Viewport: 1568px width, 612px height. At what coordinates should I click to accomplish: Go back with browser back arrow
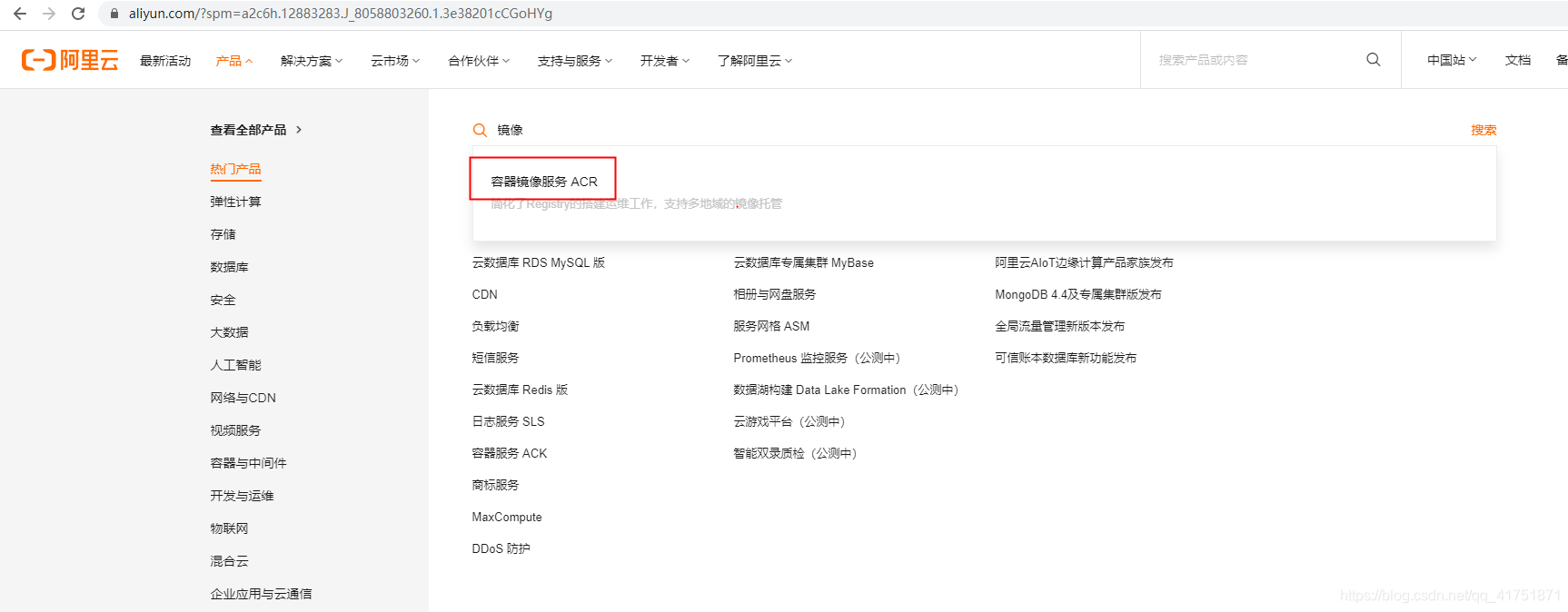pos(20,14)
